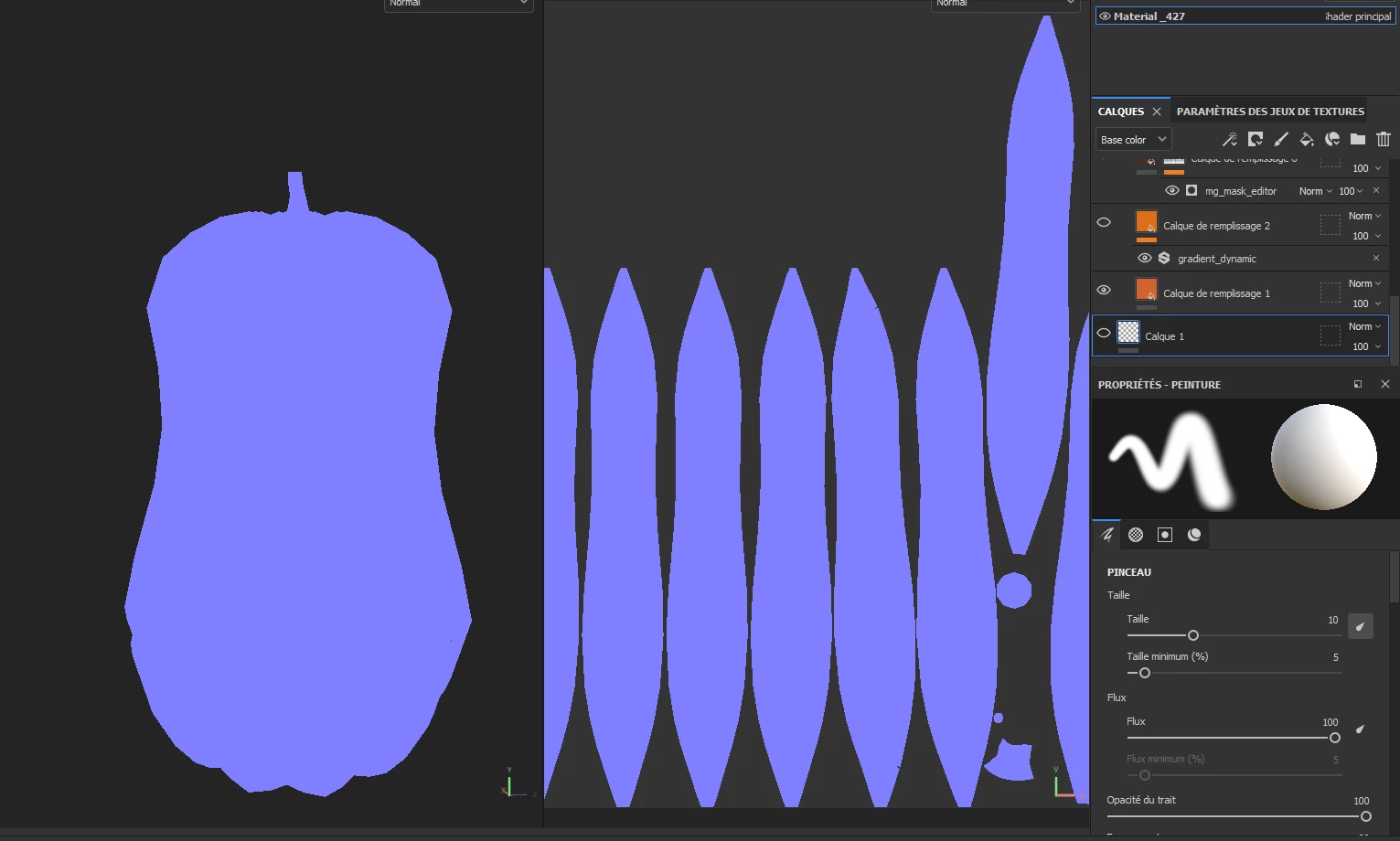Image resolution: width=1400 pixels, height=841 pixels.
Task: Adjust the Flux slider handle
Action: pyautogui.click(x=1334, y=738)
